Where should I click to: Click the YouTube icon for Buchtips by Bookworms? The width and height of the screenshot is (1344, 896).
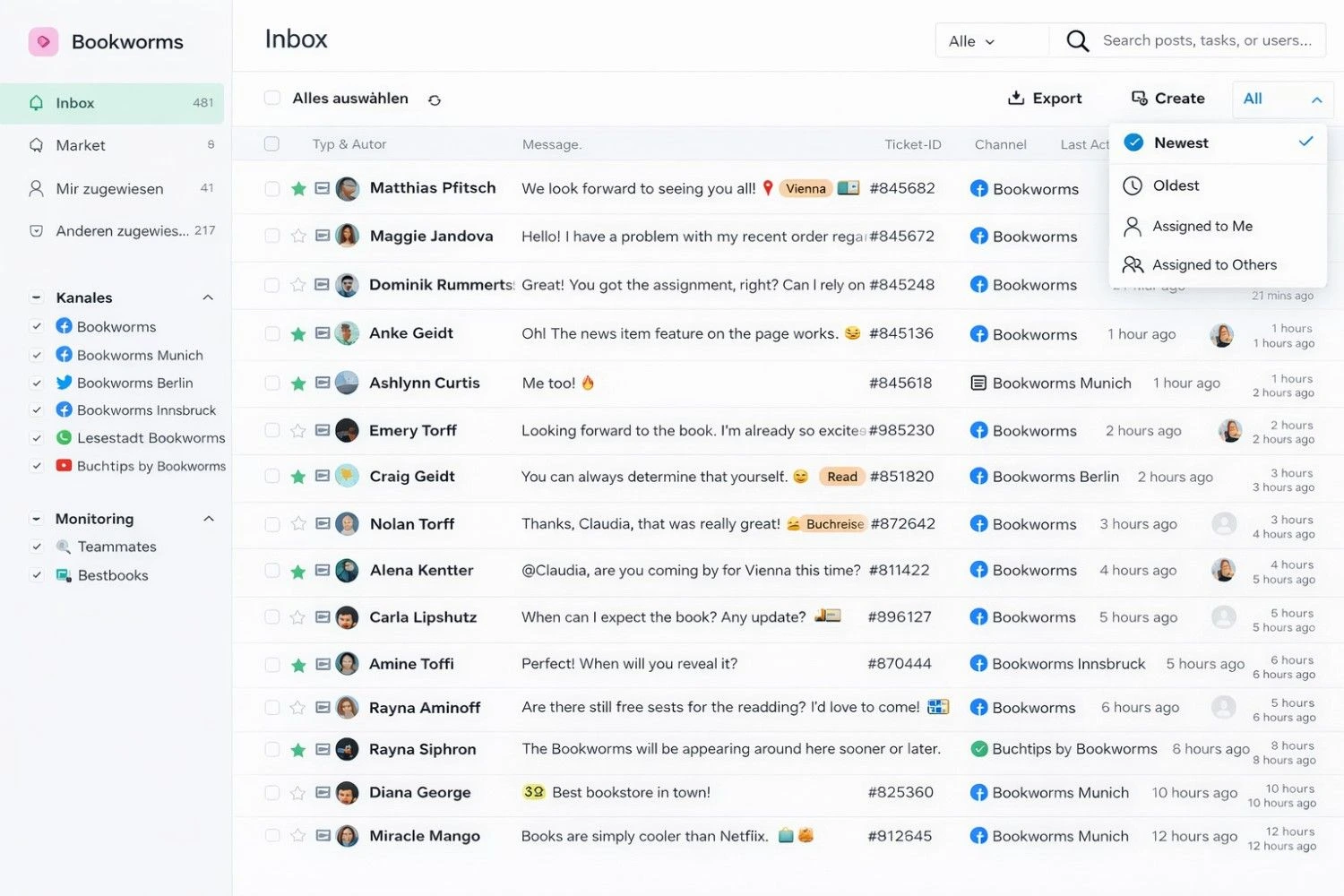pyautogui.click(x=64, y=466)
